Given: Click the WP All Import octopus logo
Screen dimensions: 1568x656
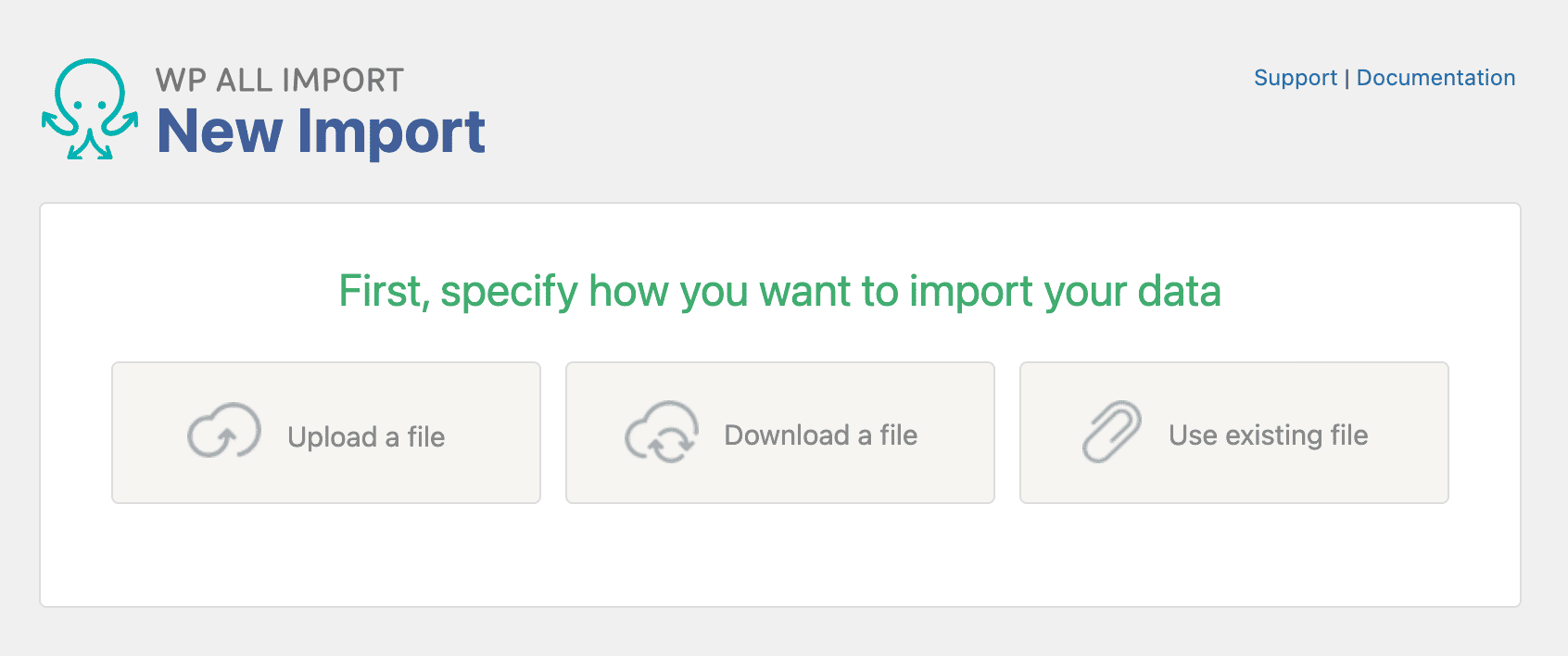Looking at the screenshot, I should [90, 109].
